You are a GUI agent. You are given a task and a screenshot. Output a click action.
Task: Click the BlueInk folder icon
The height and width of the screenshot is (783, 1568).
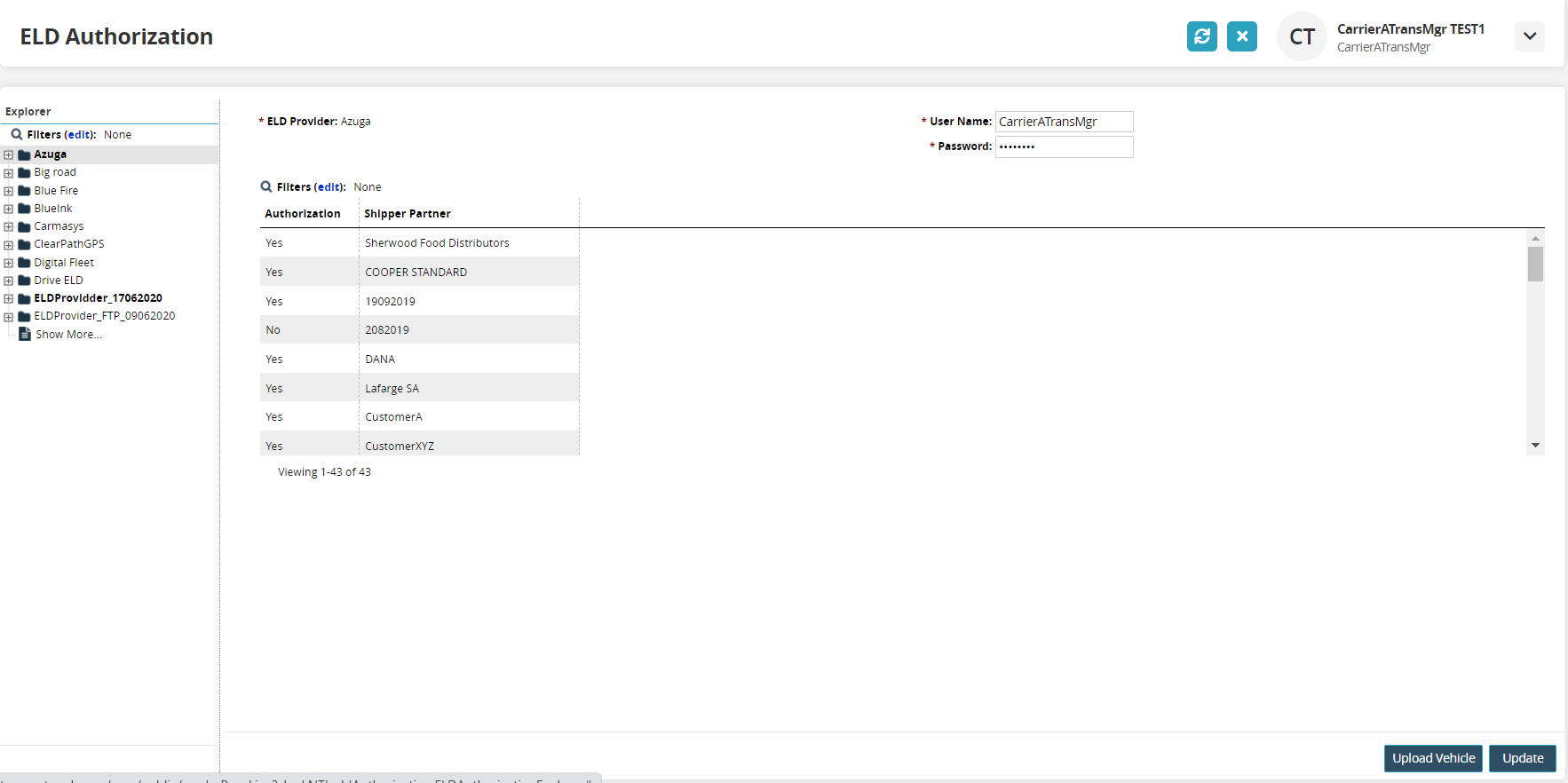click(x=25, y=209)
